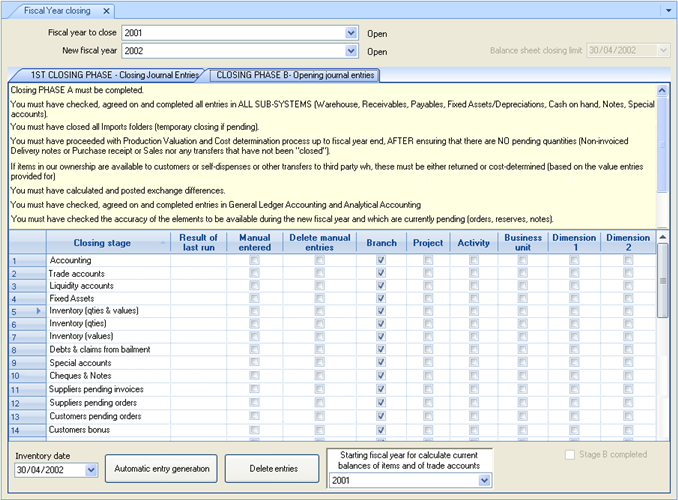The width and height of the screenshot is (678, 500).
Task: Select the Accounting row
Action: pyautogui.click(x=332, y=260)
